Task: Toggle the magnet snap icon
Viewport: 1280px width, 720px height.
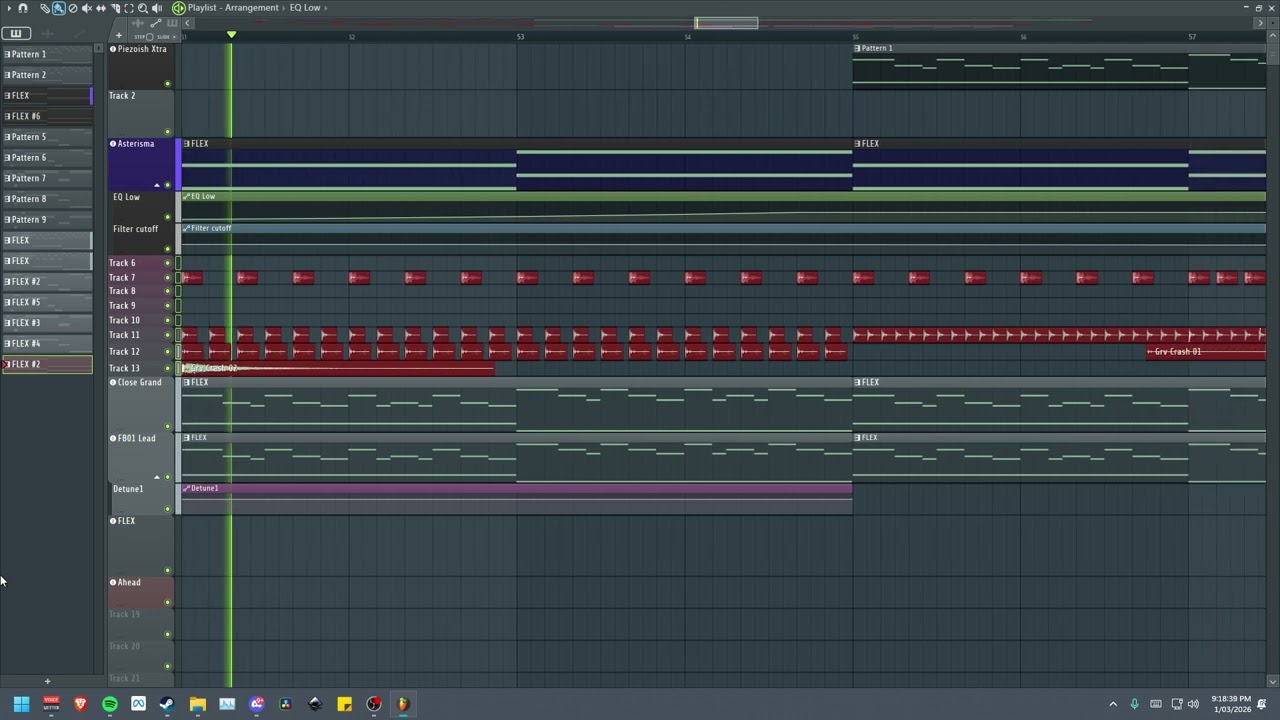Action: point(23,8)
